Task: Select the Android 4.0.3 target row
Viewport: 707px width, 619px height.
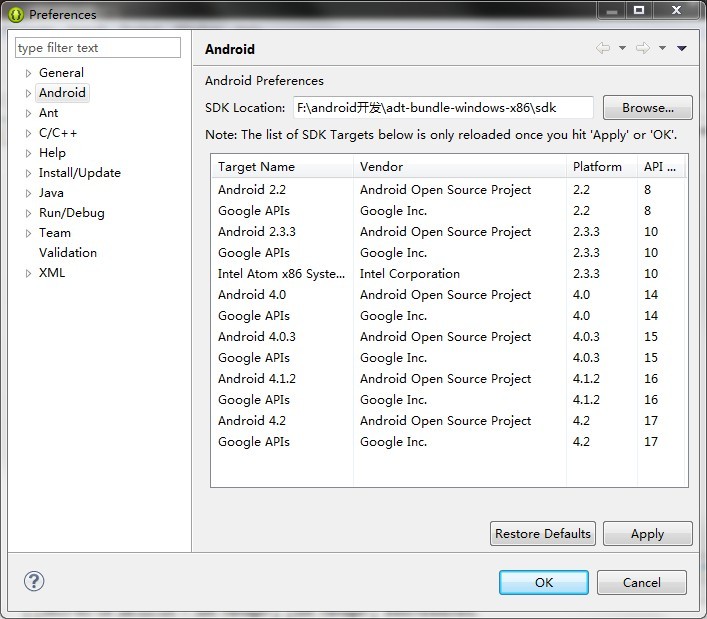Action: pos(449,336)
